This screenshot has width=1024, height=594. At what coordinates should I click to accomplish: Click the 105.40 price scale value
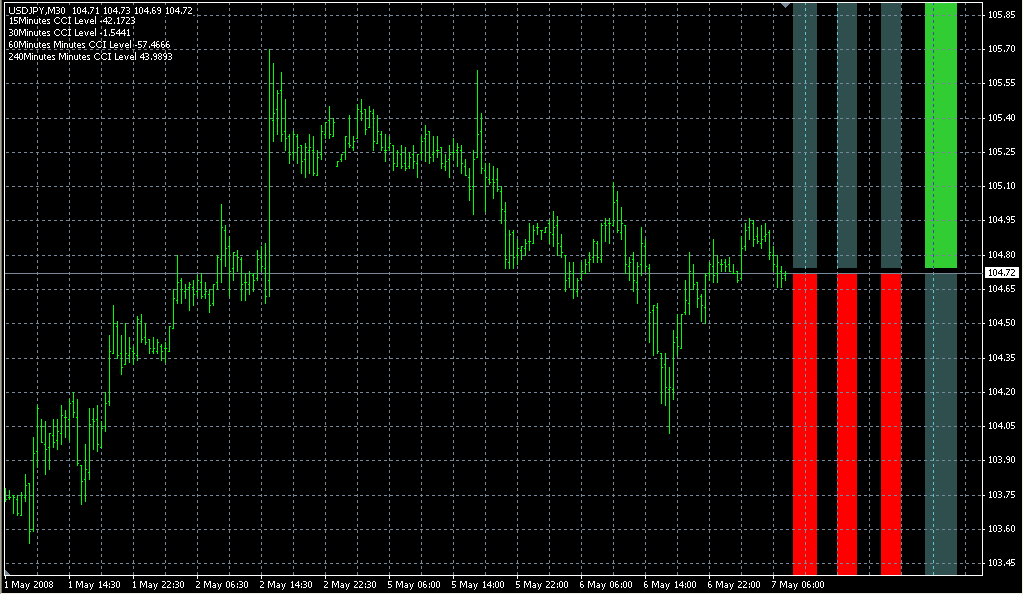1002,117
